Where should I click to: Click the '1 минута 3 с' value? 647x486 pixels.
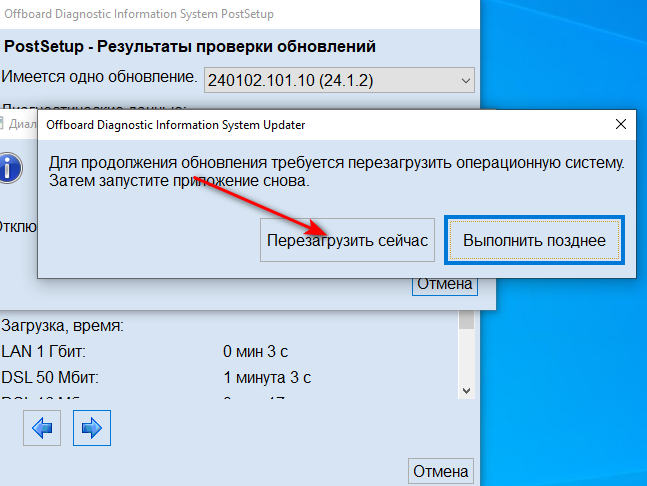(267, 377)
